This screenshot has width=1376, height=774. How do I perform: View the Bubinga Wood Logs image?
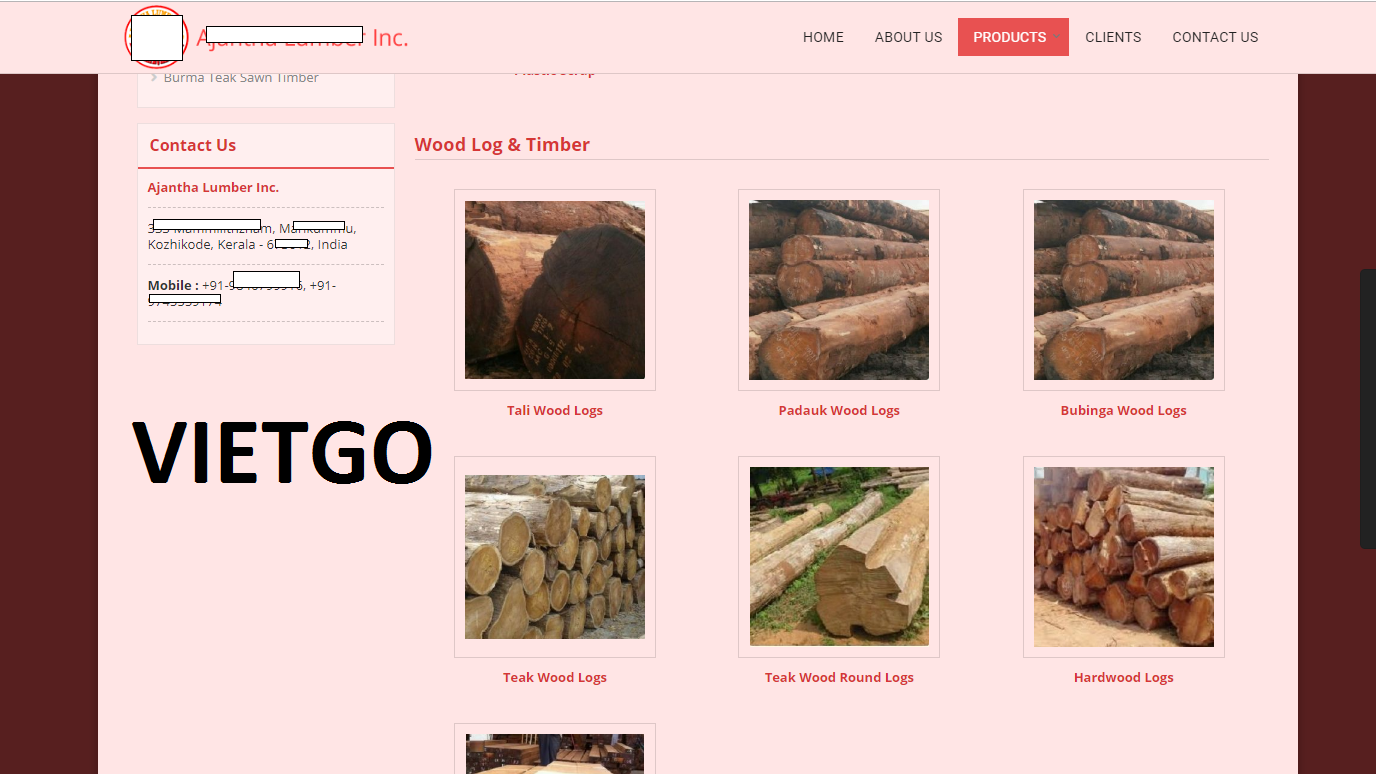pos(1122,289)
